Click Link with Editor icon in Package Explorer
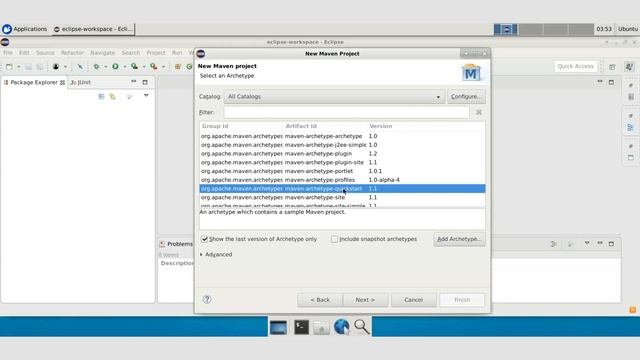640x360 pixels. (x=112, y=96)
